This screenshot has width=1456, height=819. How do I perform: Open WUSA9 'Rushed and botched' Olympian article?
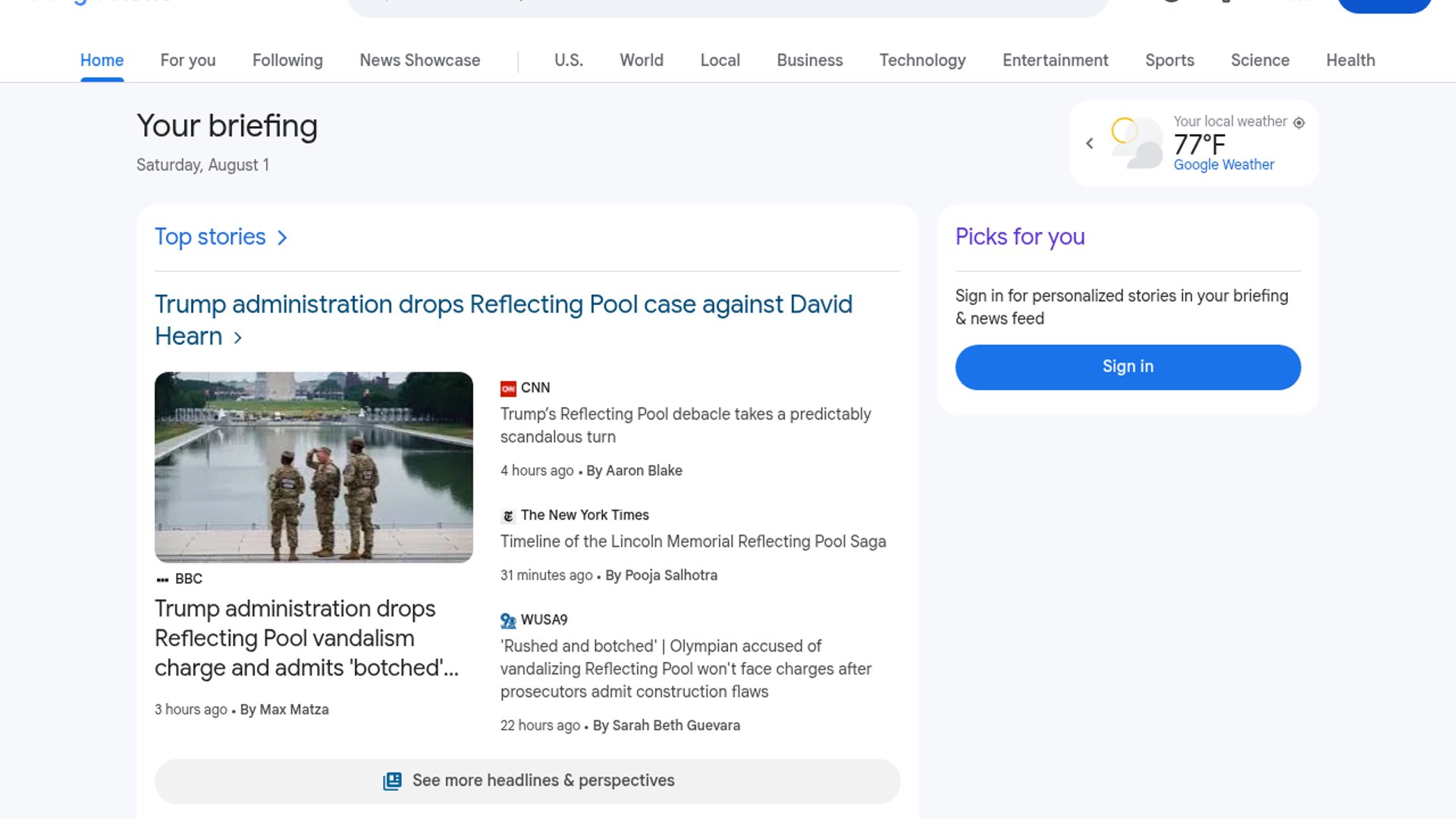click(686, 669)
